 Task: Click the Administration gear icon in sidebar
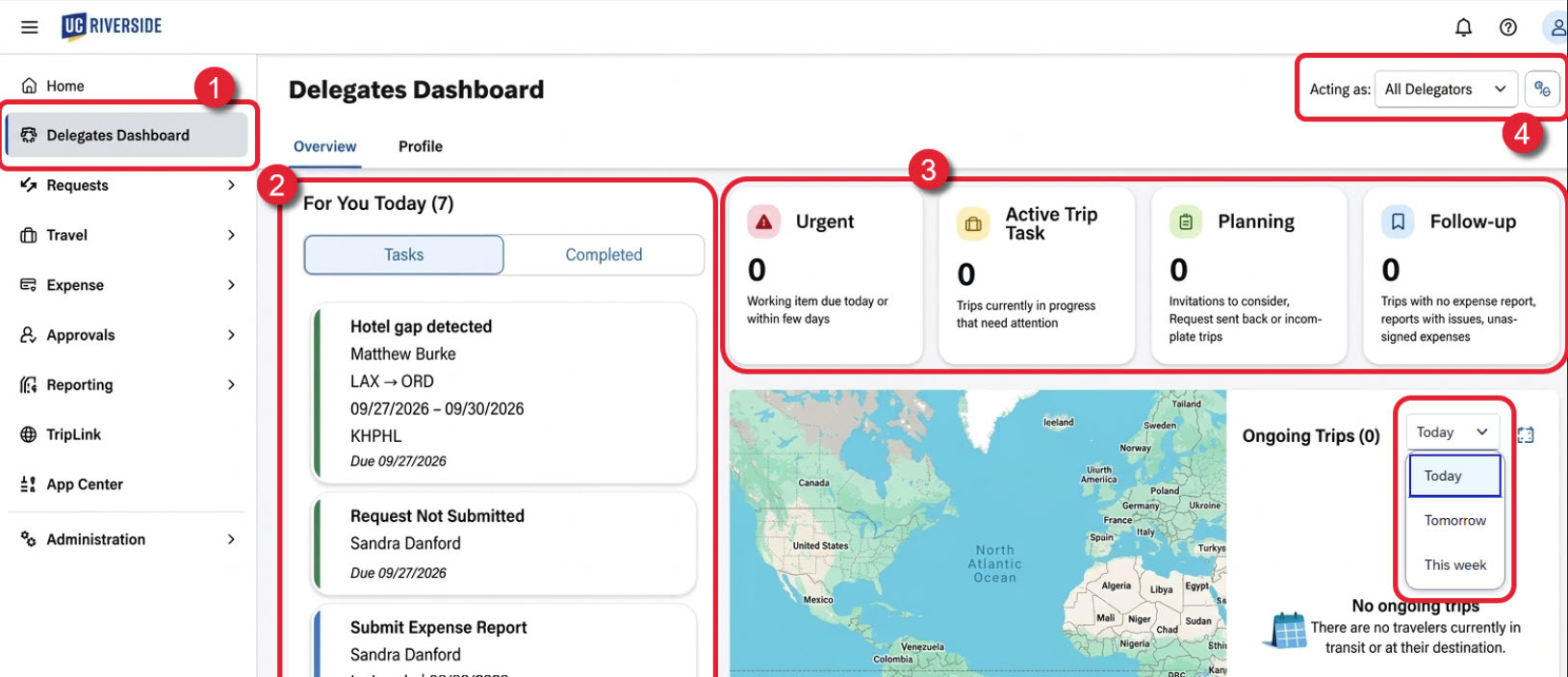29,539
